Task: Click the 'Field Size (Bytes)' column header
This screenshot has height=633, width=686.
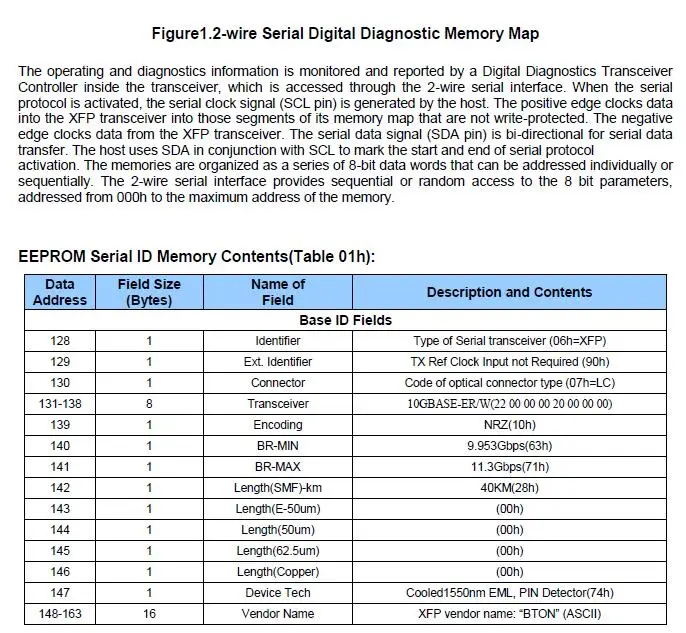Action: coord(149,292)
